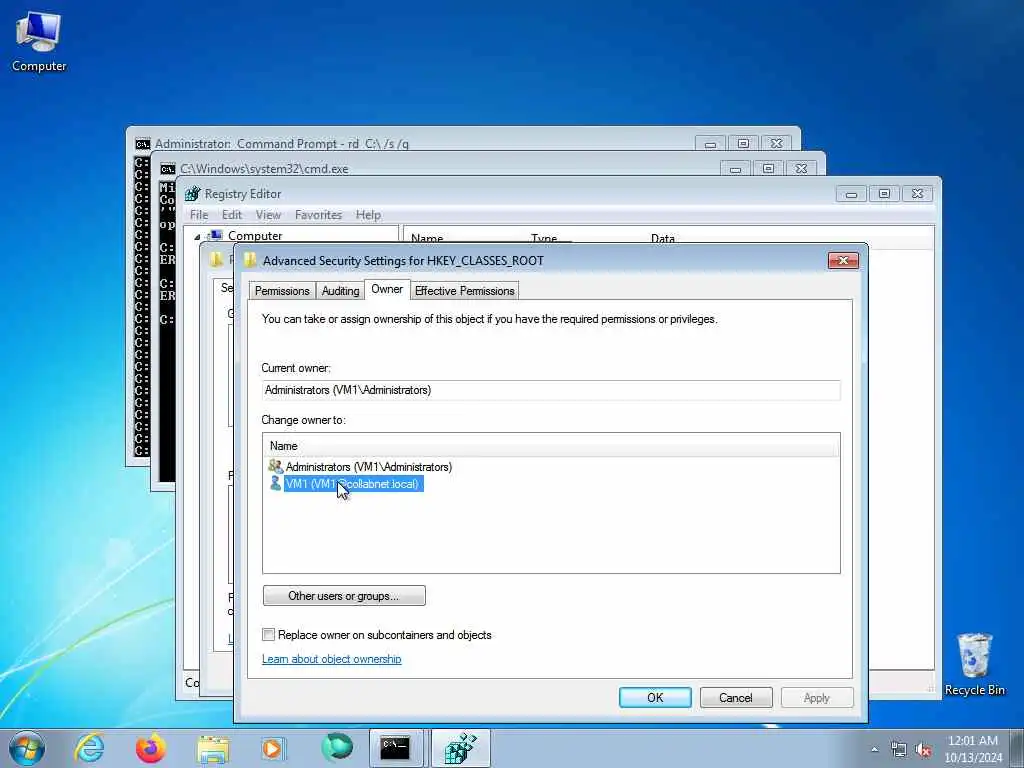1024x768 pixels.
Task: Open the Windows Start menu orb
Action: 27,748
